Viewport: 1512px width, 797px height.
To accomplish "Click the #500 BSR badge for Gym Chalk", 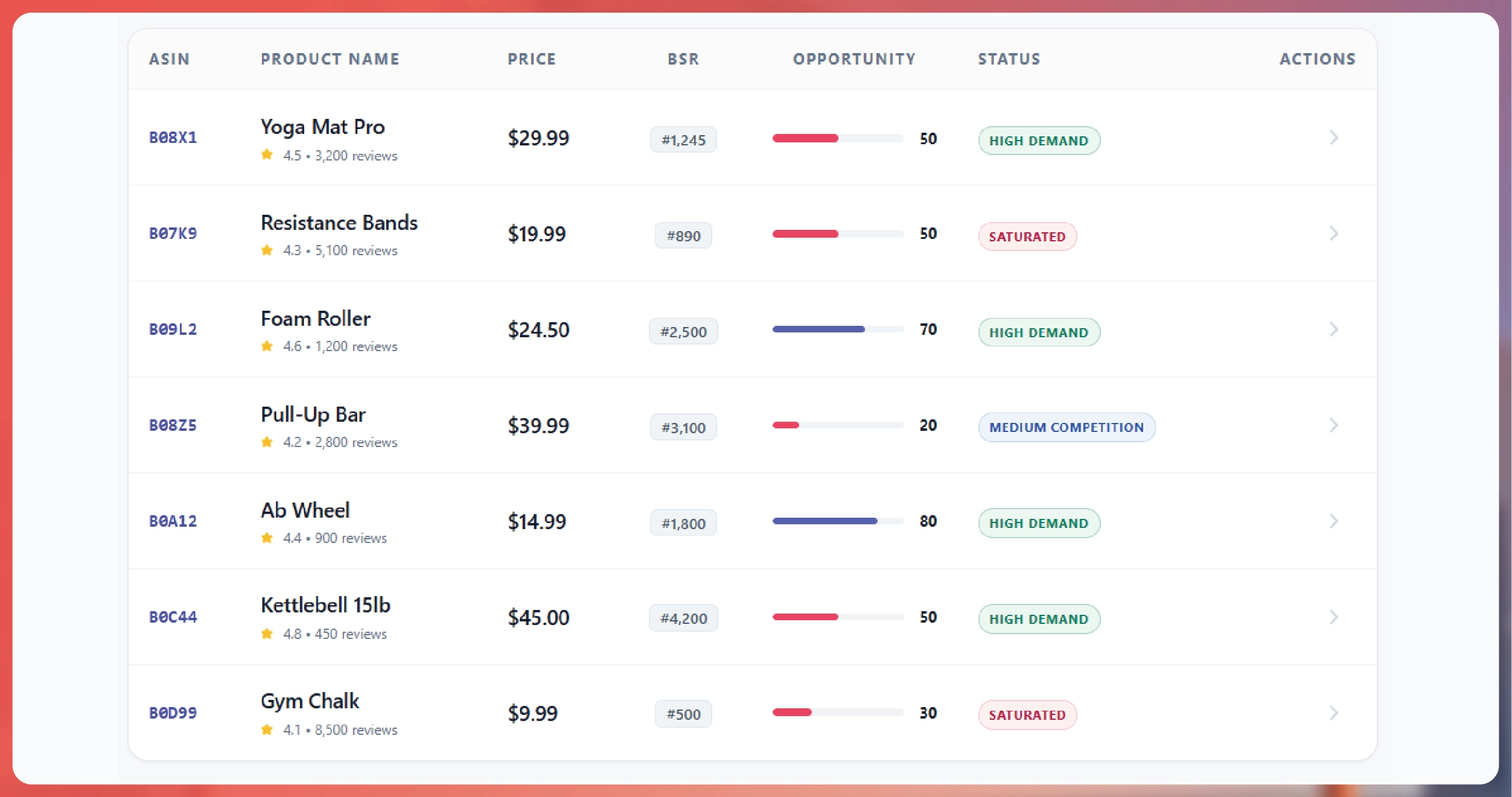I will click(683, 714).
